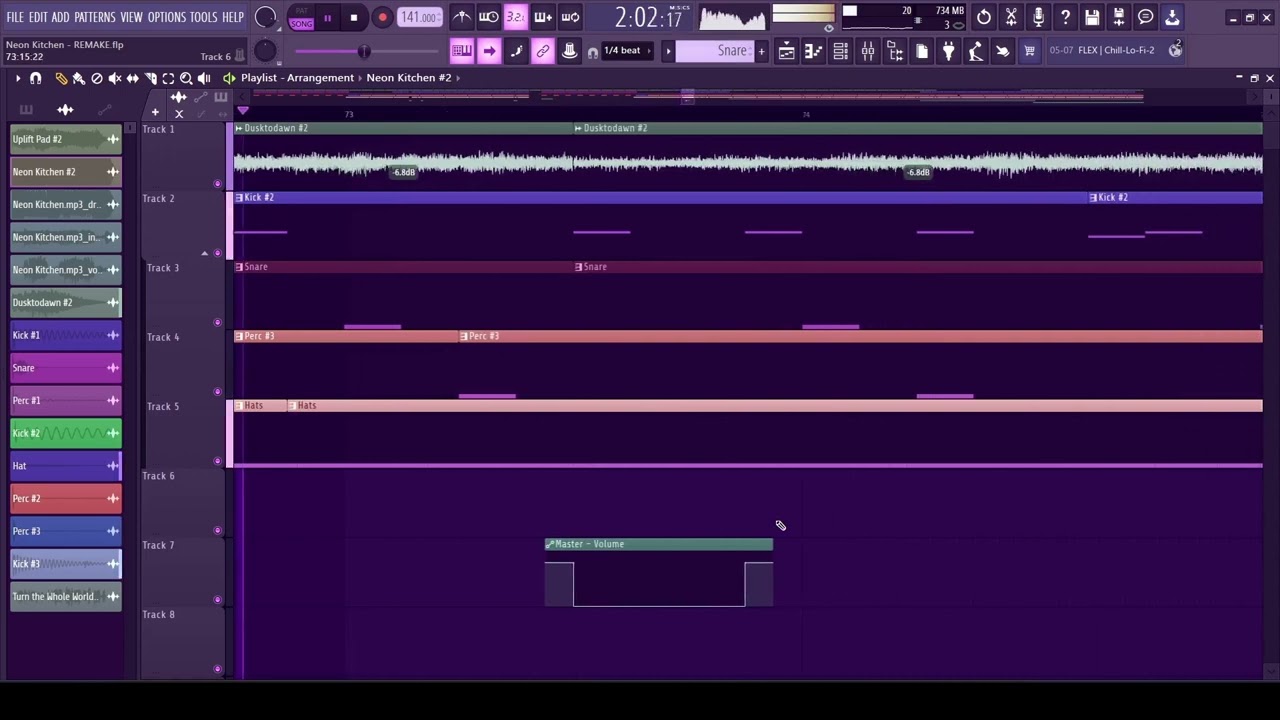
Task: Select Turn the Whole World clip in picker
Action: 66,596
